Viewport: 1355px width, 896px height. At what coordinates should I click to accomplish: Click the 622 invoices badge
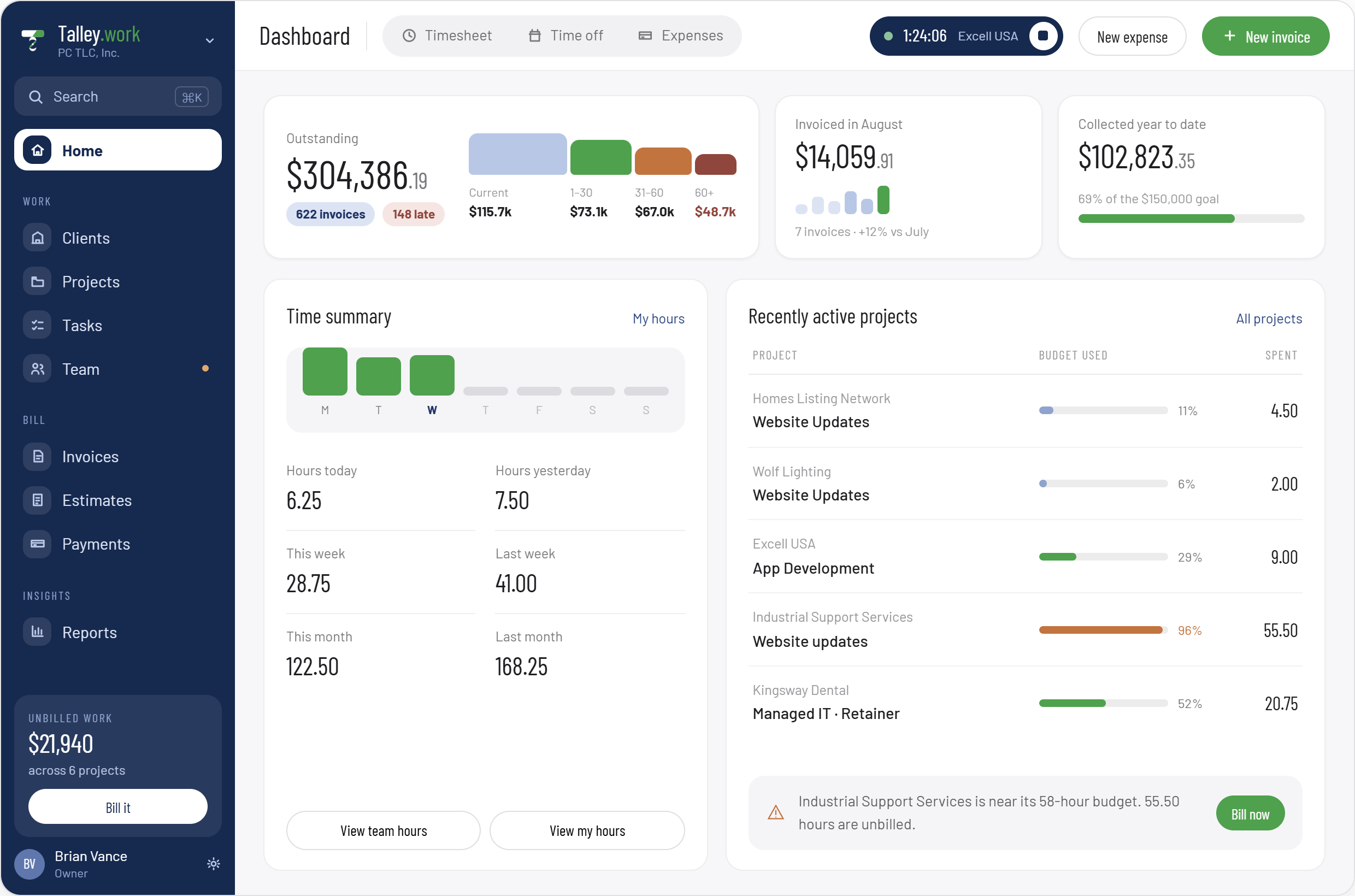(331, 214)
